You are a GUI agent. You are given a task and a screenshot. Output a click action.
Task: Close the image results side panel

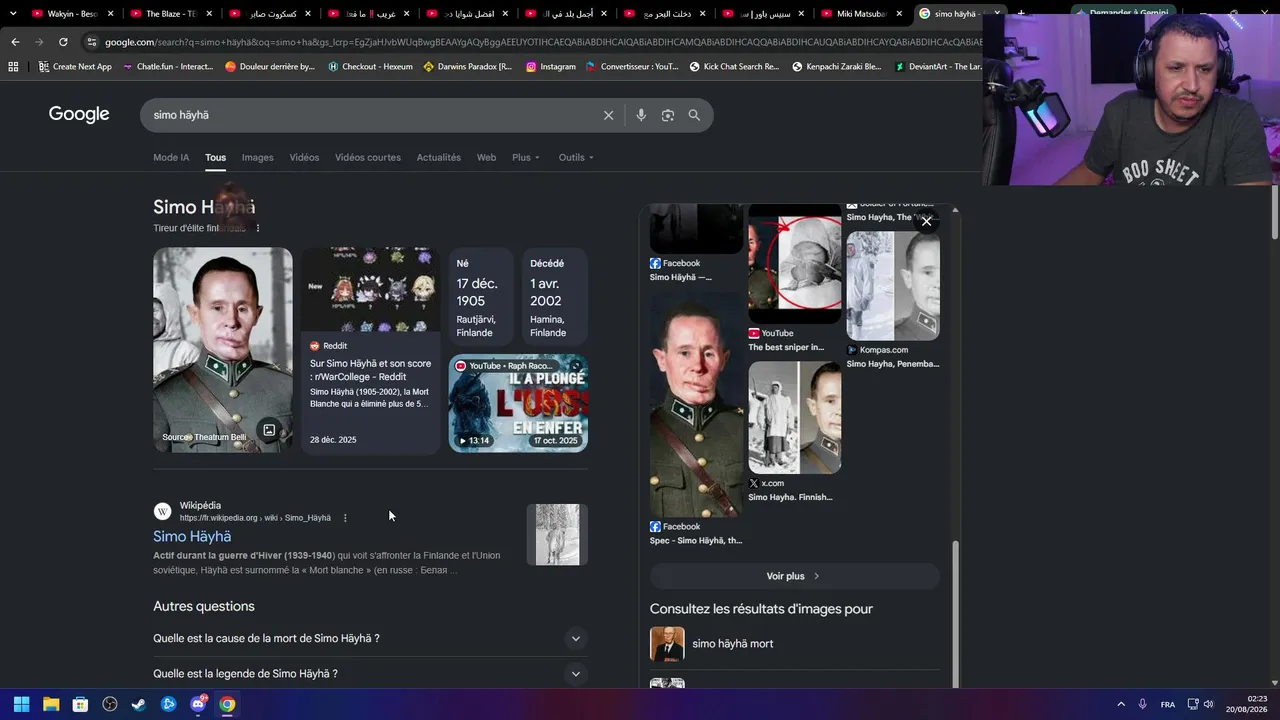pyautogui.click(x=927, y=222)
